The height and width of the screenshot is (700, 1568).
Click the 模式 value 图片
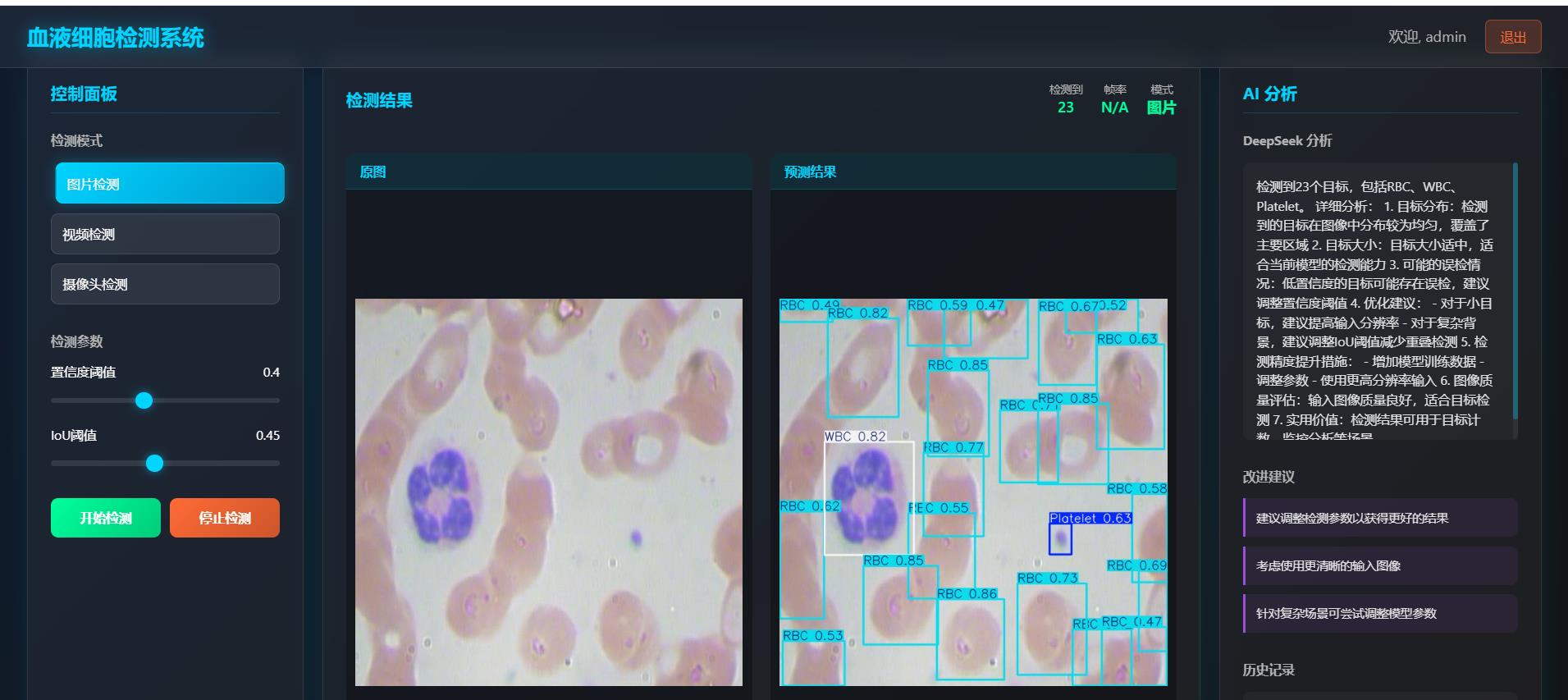(1161, 108)
